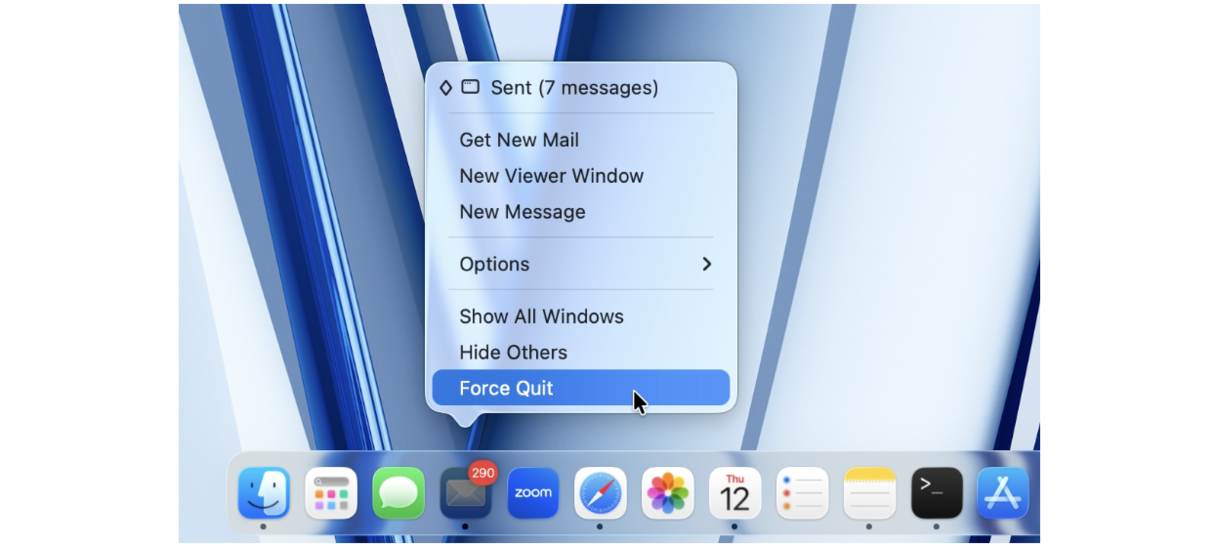Open Finder from the Dock
Image resolution: width=1215 pixels, height=547 pixels.
click(x=264, y=493)
